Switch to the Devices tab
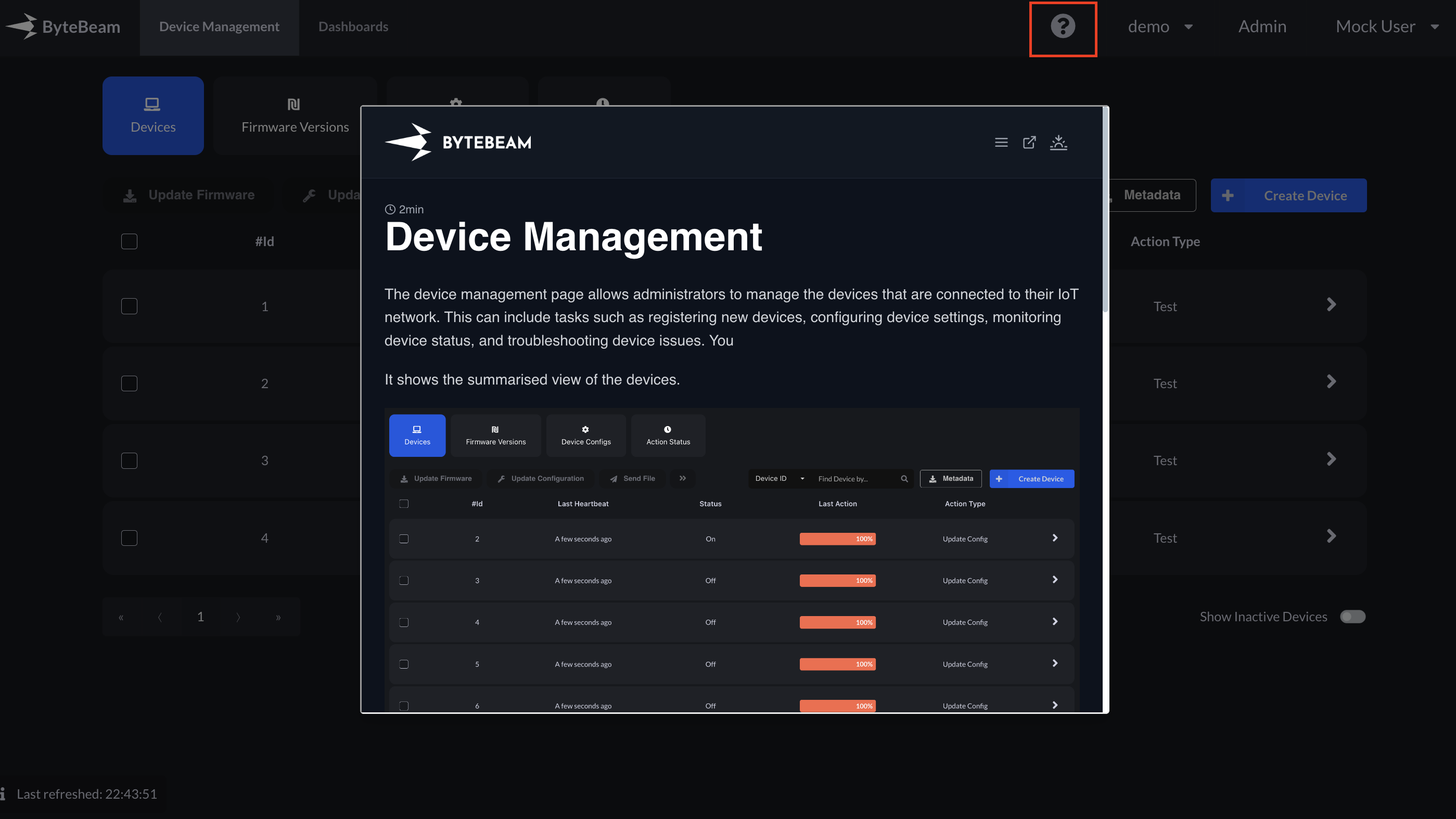This screenshot has width=1456, height=819. (152, 116)
